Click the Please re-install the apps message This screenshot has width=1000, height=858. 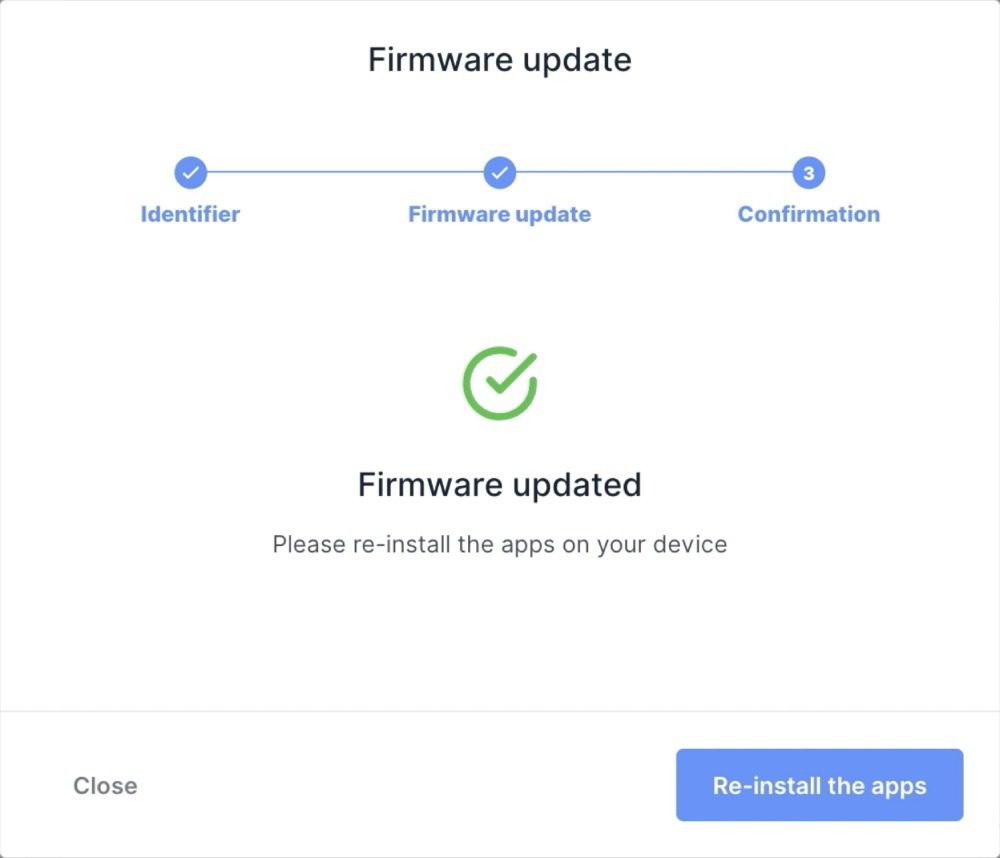click(499, 545)
